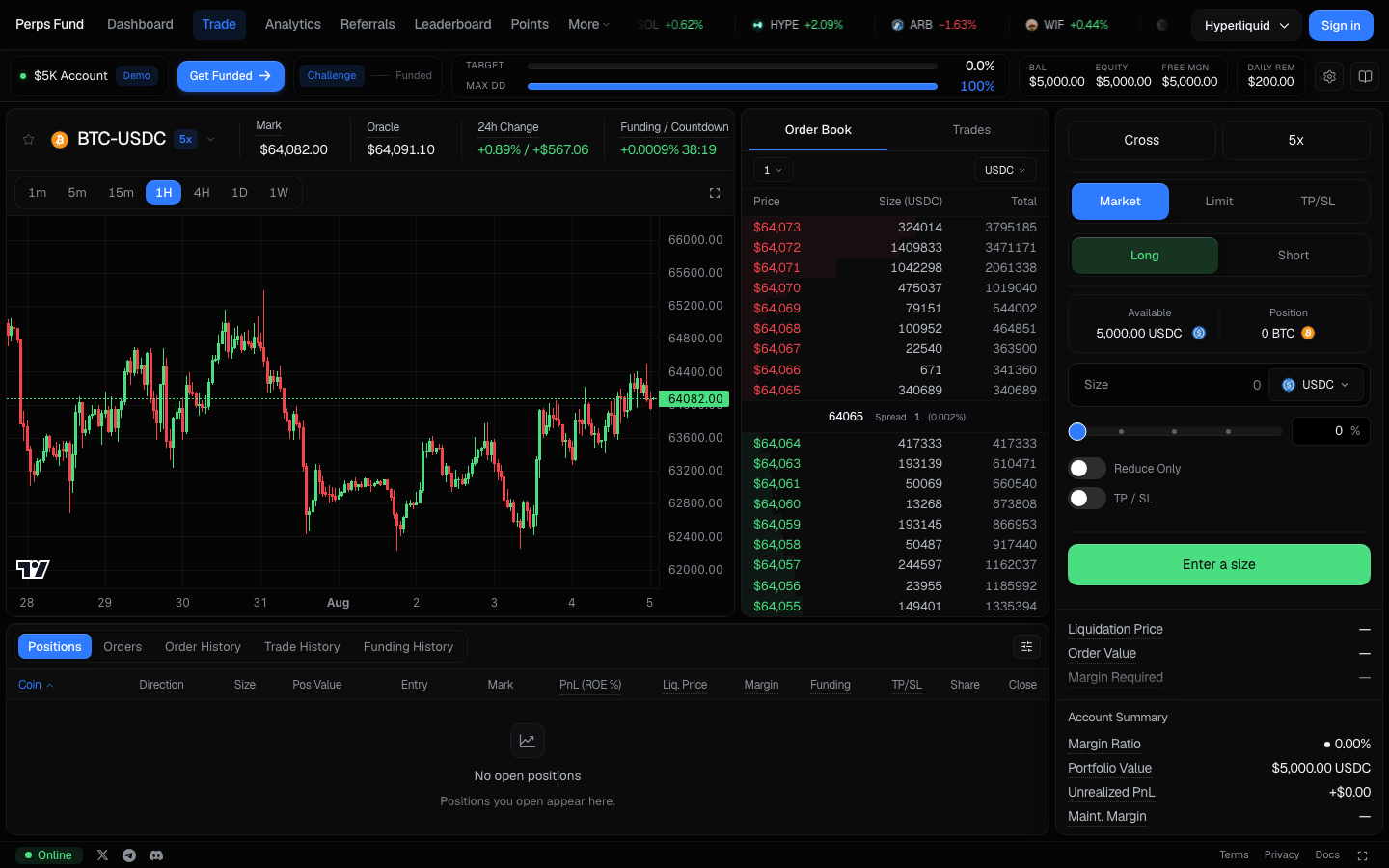The width and height of the screenshot is (1389, 868).
Task: Sort positions by Coin column
Action: (36, 685)
